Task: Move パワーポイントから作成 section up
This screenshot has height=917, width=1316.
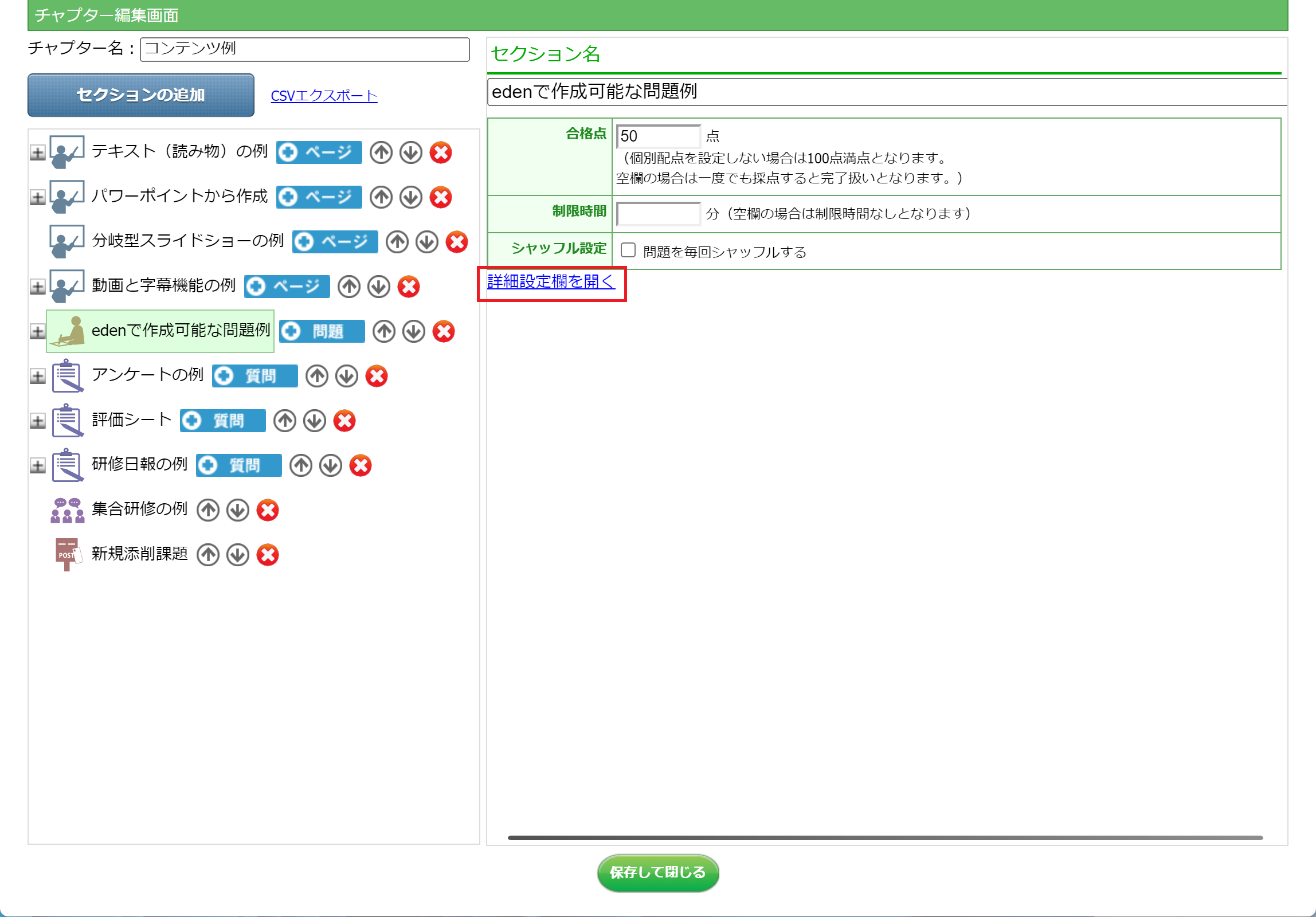Action: click(x=381, y=197)
